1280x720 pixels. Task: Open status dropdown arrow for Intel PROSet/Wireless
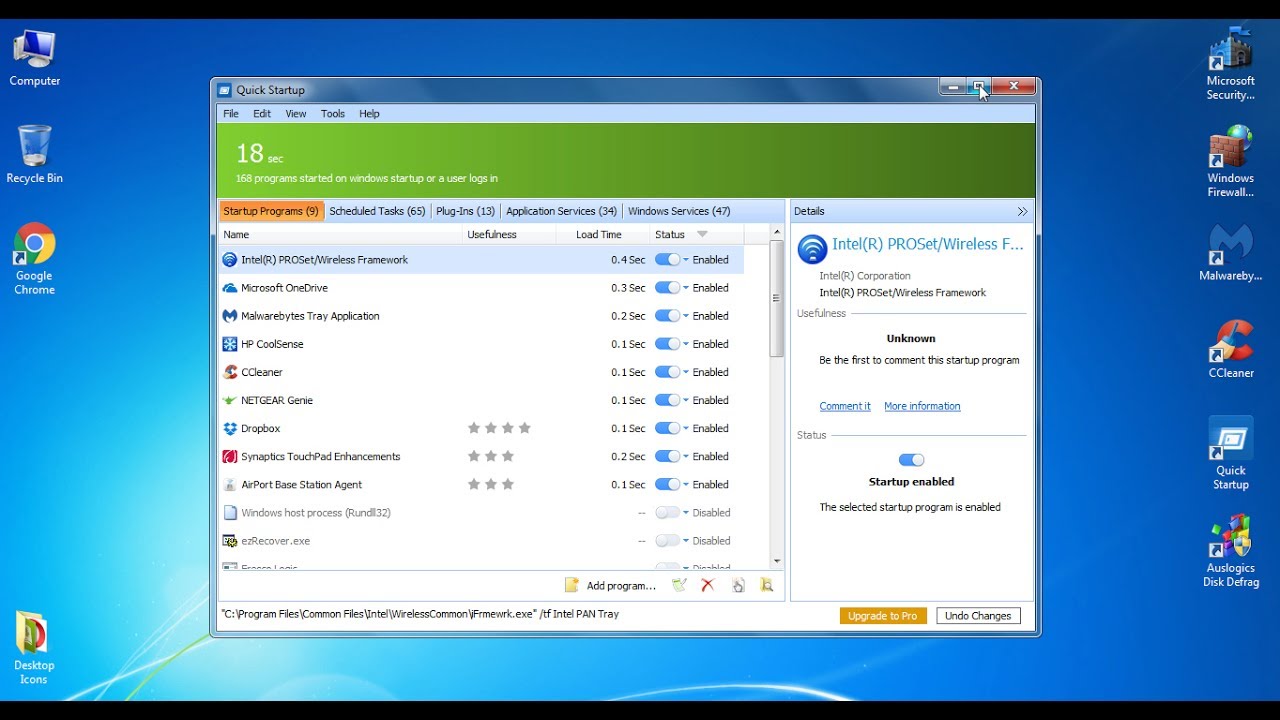[686, 260]
